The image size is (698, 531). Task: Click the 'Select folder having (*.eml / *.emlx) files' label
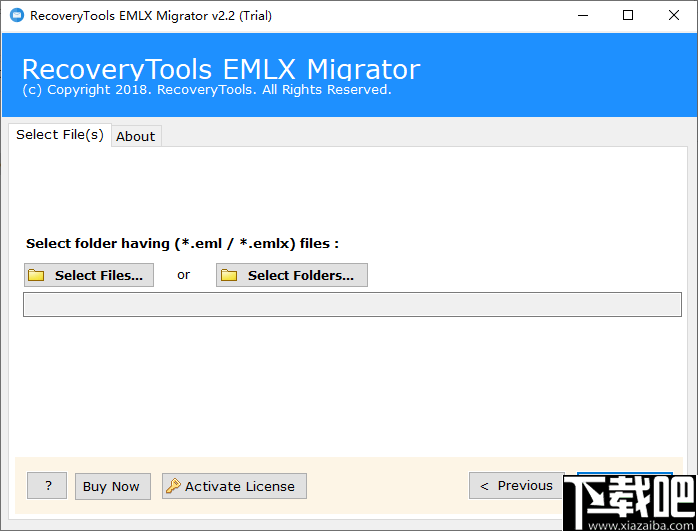(x=183, y=244)
